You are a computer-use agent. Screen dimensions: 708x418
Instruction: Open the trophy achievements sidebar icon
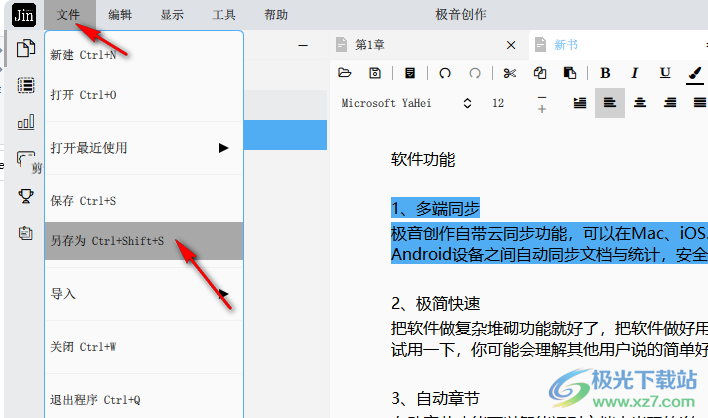[26, 196]
